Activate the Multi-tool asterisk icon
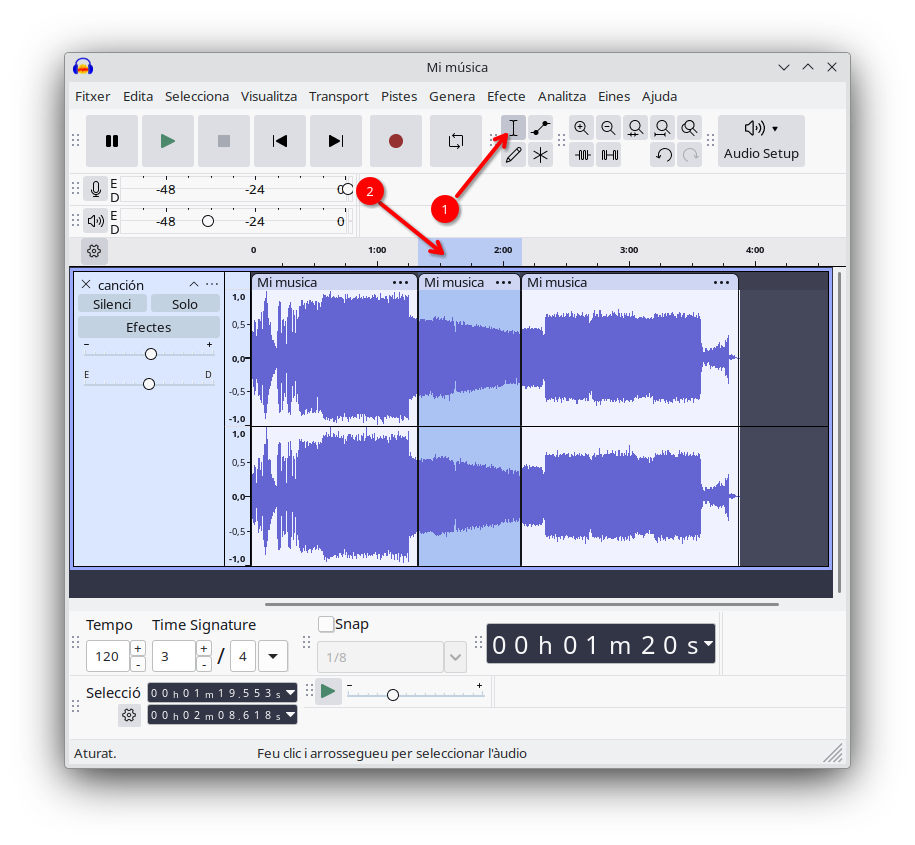Image resolution: width=915 pixels, height=845 pixels. coord(540,155)
